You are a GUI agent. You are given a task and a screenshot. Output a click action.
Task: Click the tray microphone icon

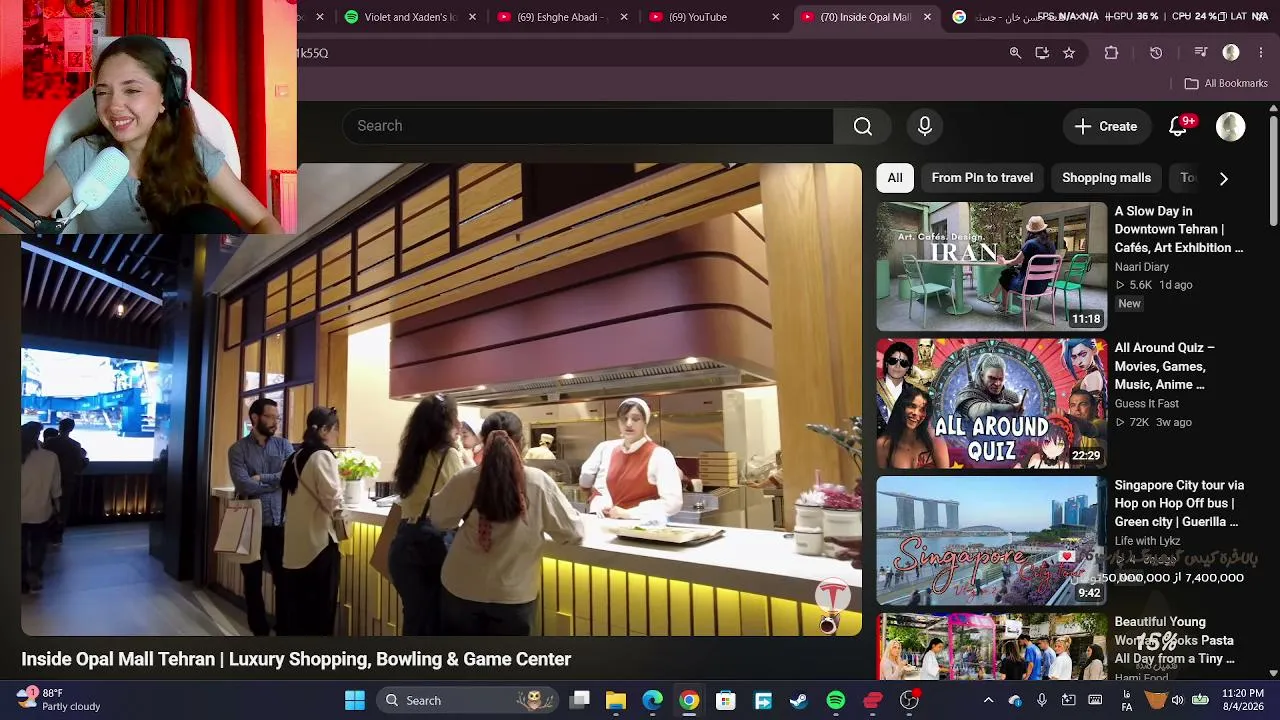tap(1042, 700)
